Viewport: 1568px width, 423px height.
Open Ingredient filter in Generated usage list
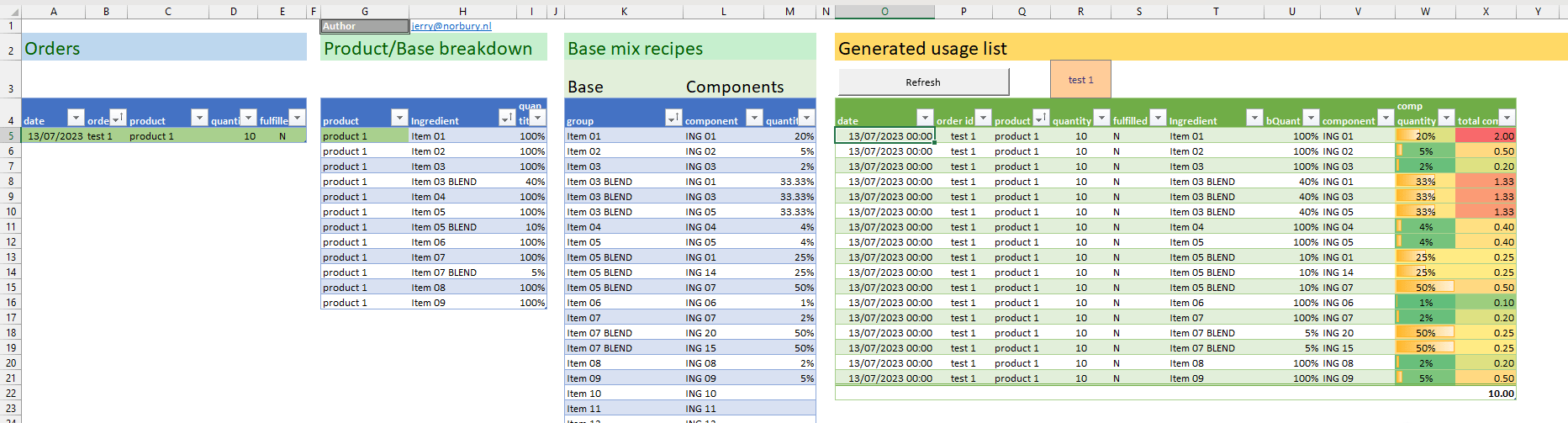[x=1254, y=118]
